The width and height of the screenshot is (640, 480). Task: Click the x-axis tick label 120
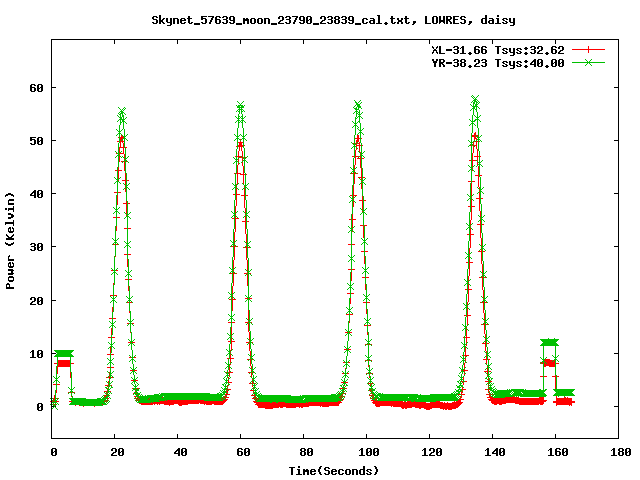point(432,452)
